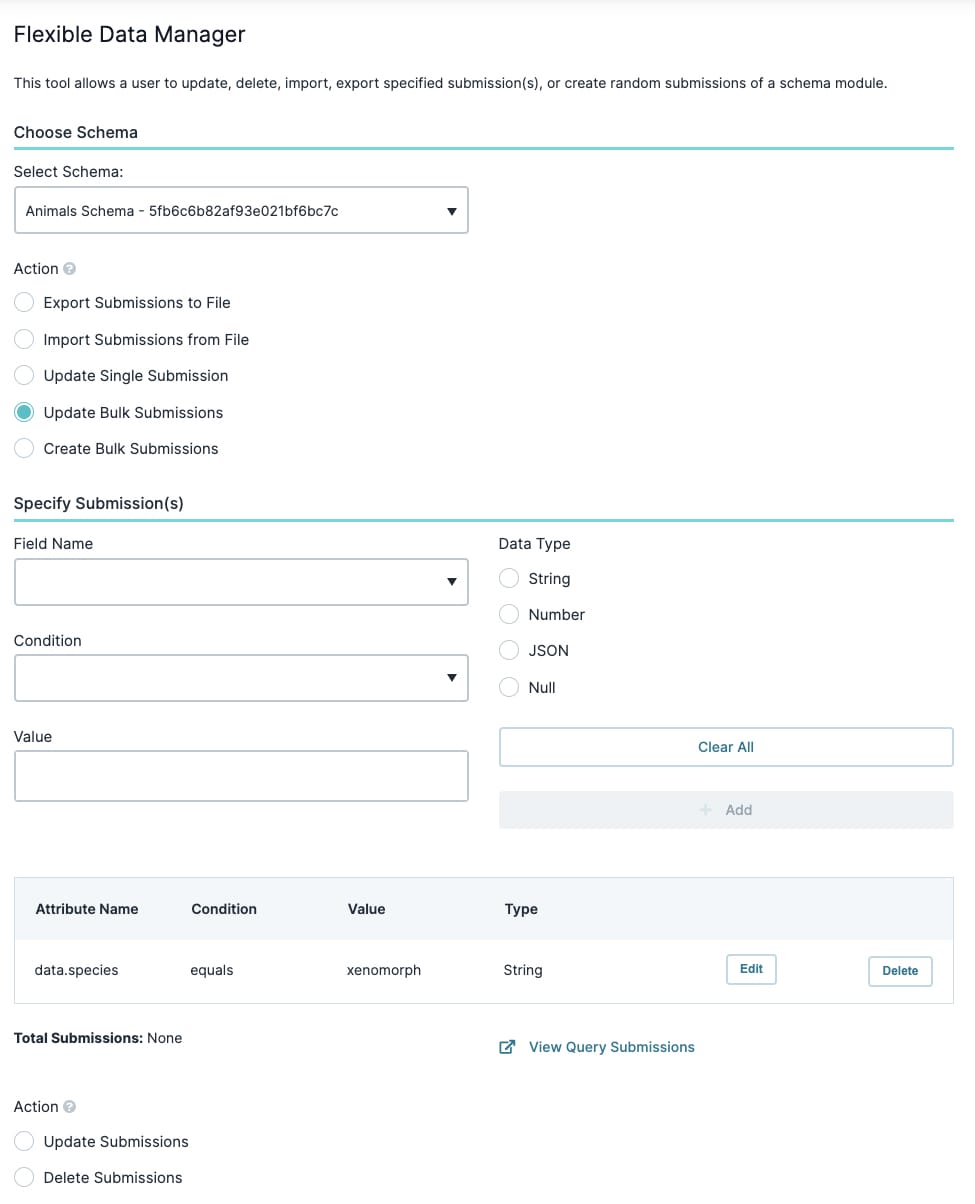The width and height of the screenshot is (975, 1204).
Task: Open the Condition dropdown list
Action: pos(241,678)
